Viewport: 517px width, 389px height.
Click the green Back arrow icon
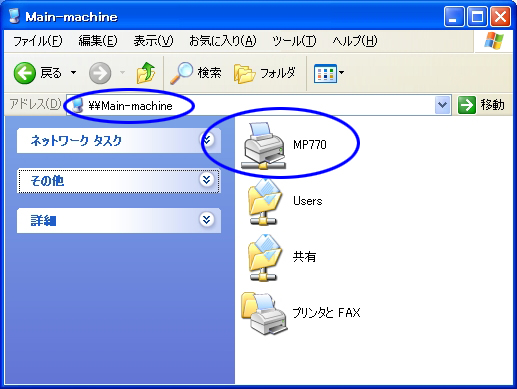pos(24,73)
